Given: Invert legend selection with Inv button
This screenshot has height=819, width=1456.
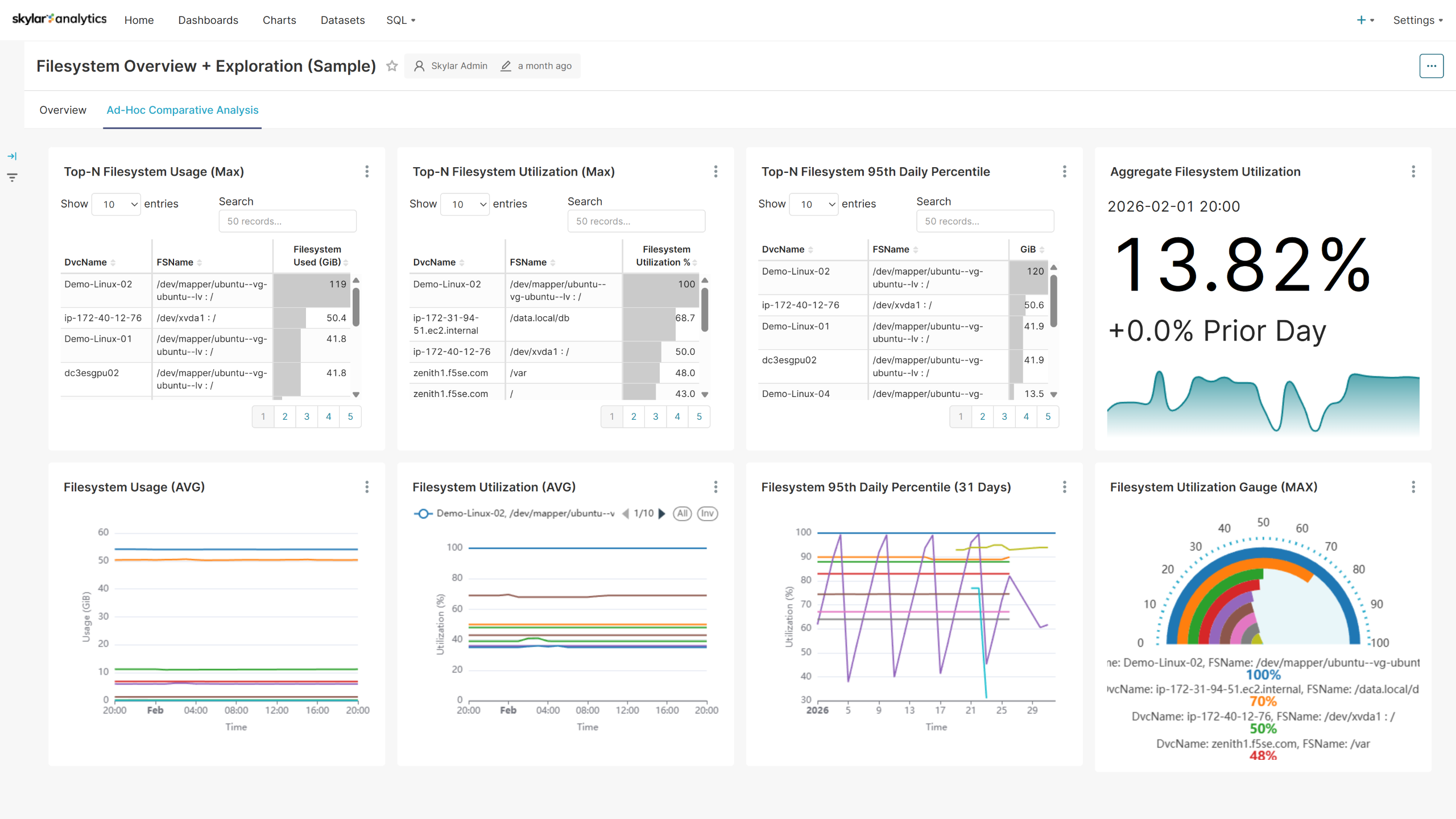Looking at the screenshot, I should pyautogui.click(x=707, y=514).
